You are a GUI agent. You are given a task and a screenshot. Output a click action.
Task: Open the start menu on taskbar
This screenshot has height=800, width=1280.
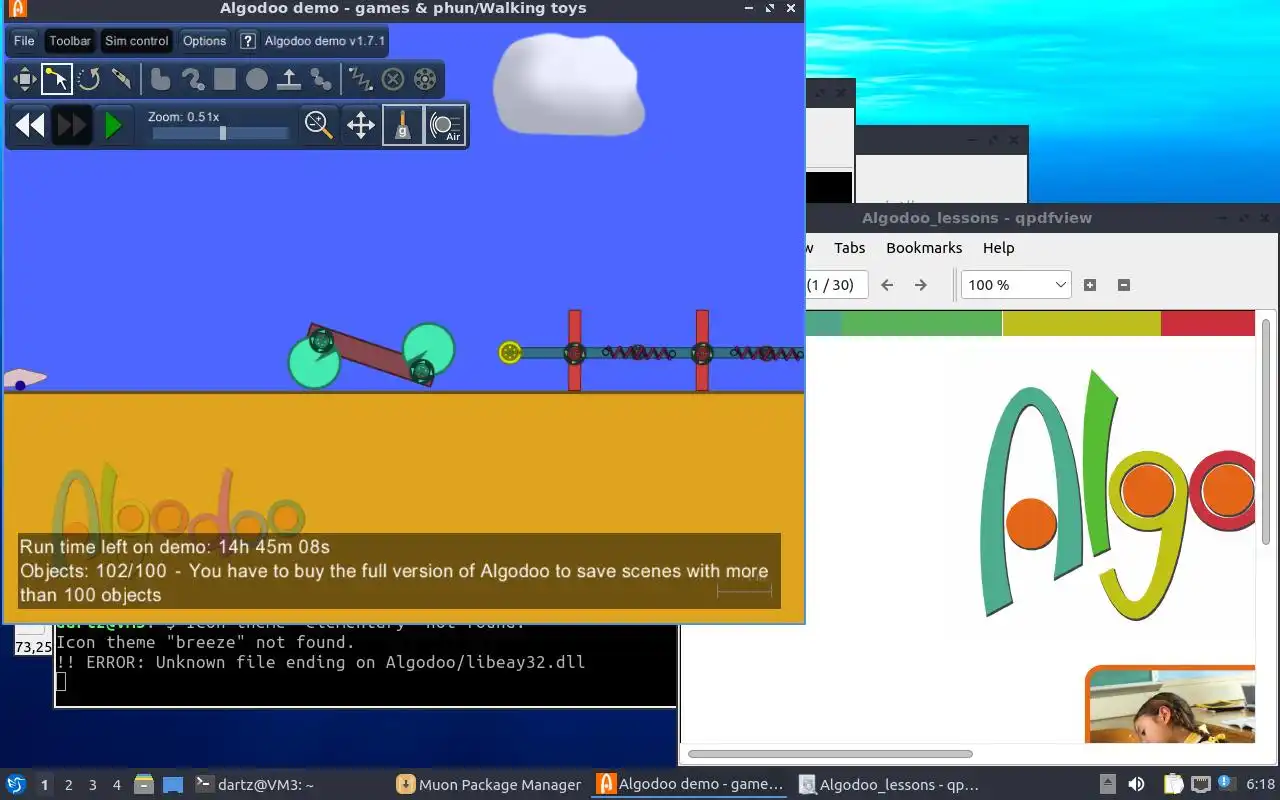pos(15,785)
